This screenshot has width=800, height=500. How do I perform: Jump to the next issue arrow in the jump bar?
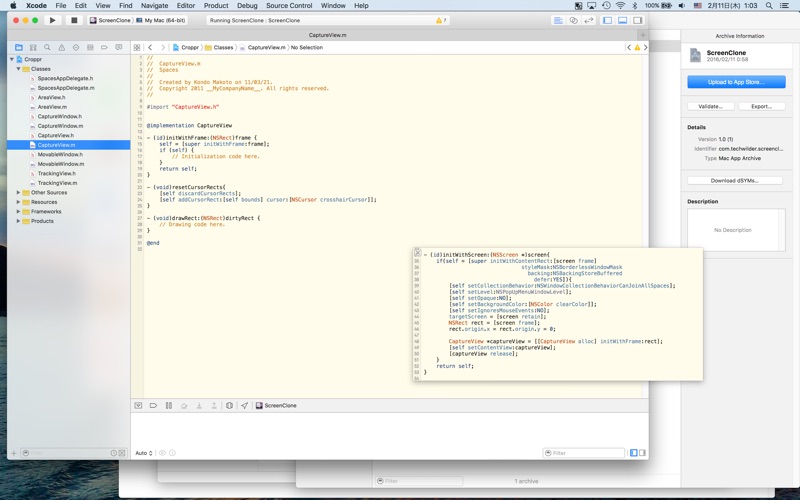[645, 47]
